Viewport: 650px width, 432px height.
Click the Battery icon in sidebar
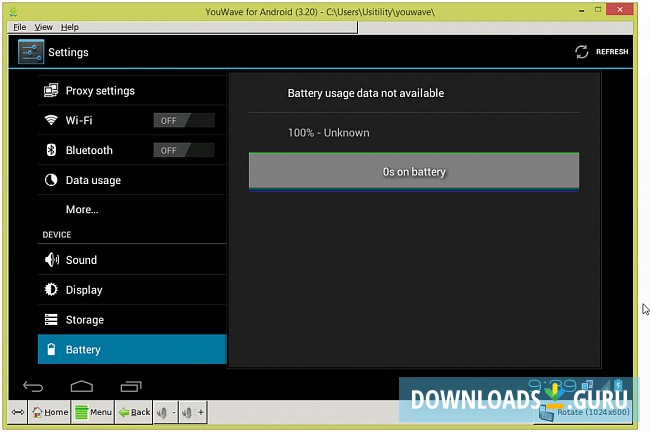coord(51,349)
